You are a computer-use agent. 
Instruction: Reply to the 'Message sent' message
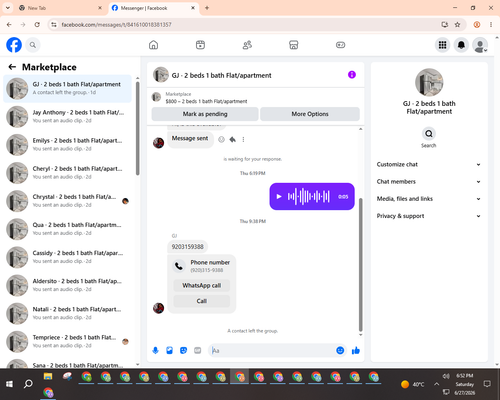pyautogui.click(x=233, y=139)
